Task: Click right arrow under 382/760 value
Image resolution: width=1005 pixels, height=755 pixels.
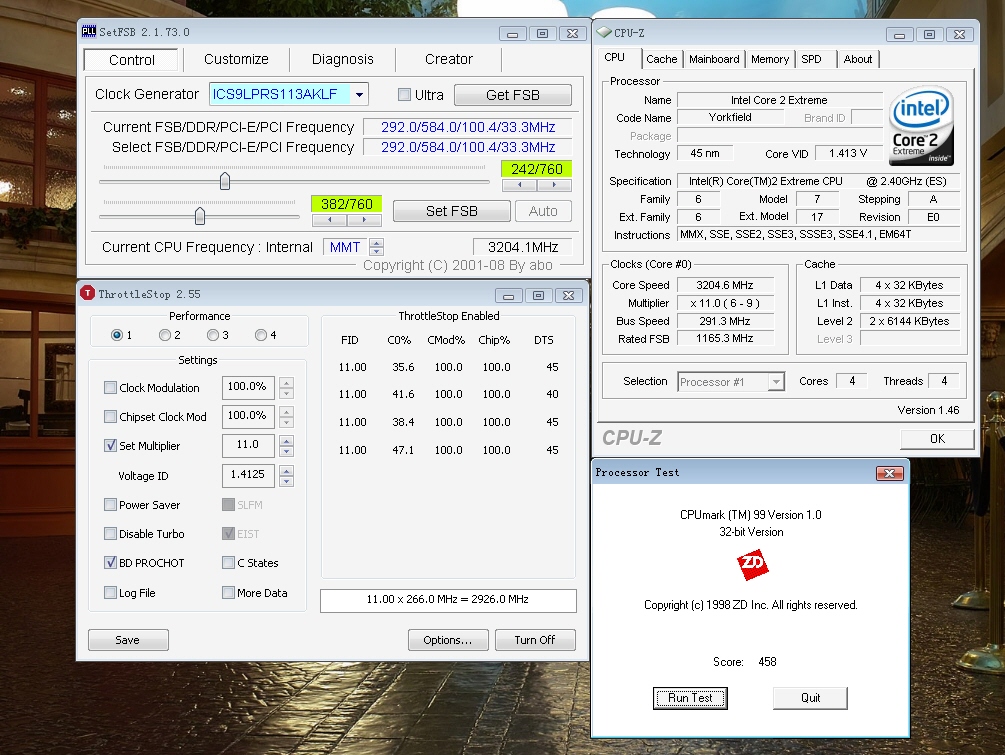Action: point(364,220)
